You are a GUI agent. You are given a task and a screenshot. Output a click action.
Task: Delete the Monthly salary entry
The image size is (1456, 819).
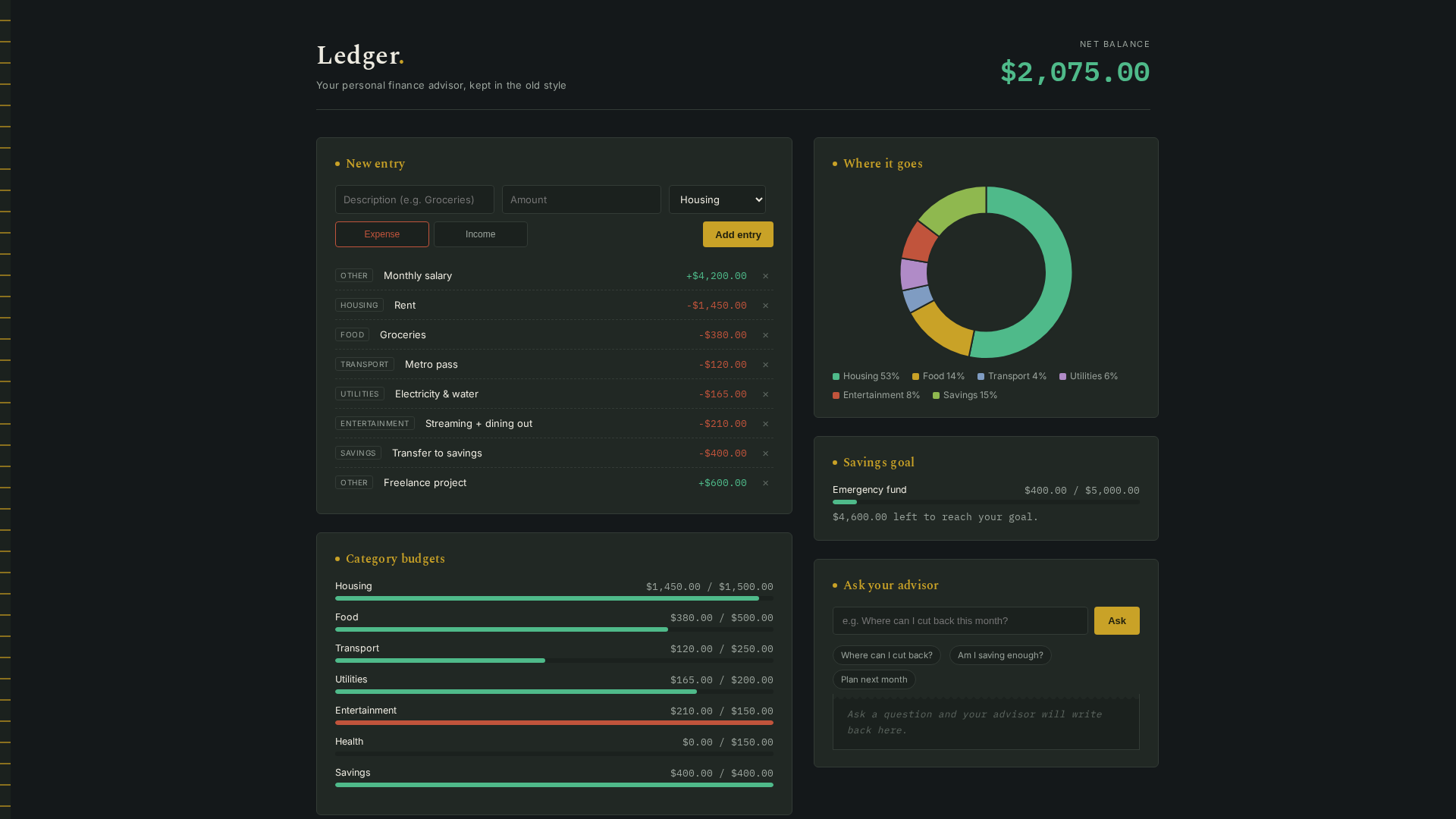765,276
